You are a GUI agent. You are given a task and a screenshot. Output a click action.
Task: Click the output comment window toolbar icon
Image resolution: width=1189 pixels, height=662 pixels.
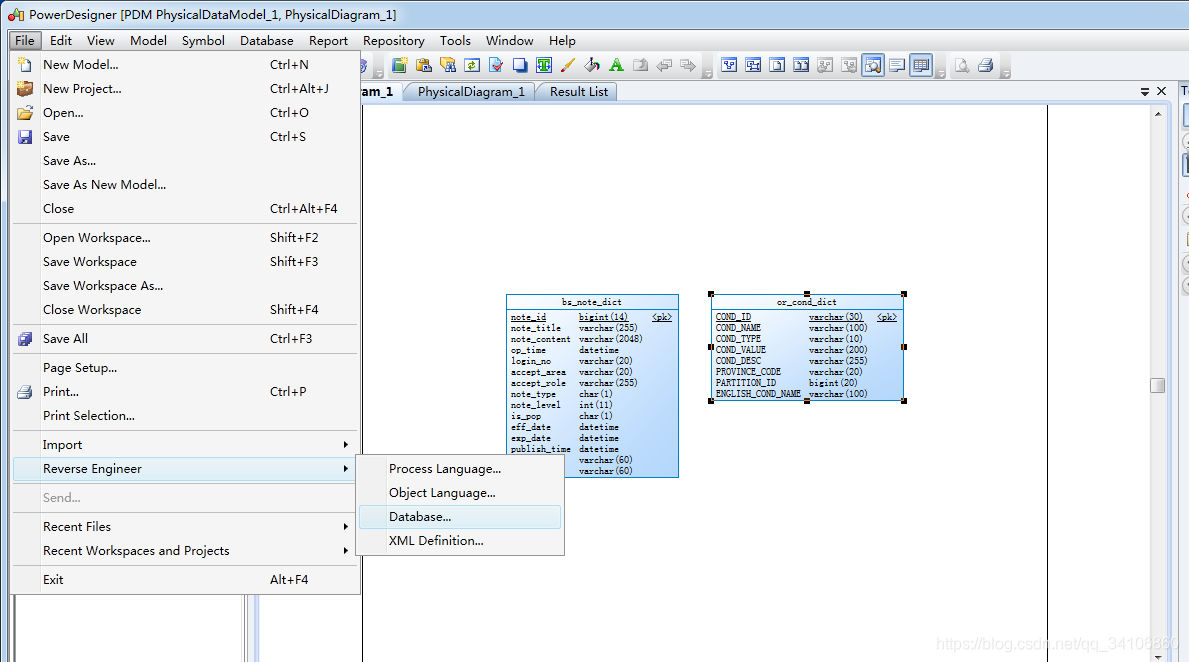pos(897,65)
